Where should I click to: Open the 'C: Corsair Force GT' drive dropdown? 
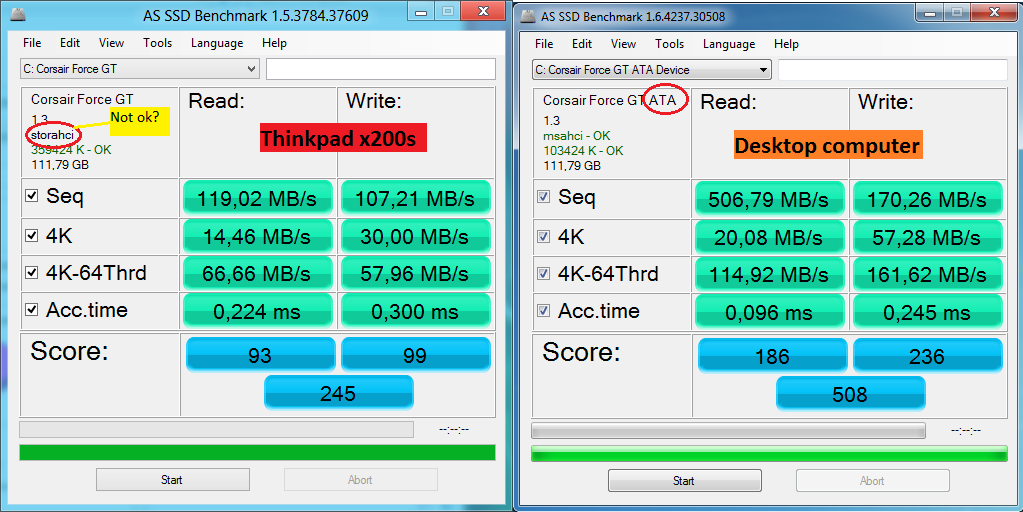[140, 68]
